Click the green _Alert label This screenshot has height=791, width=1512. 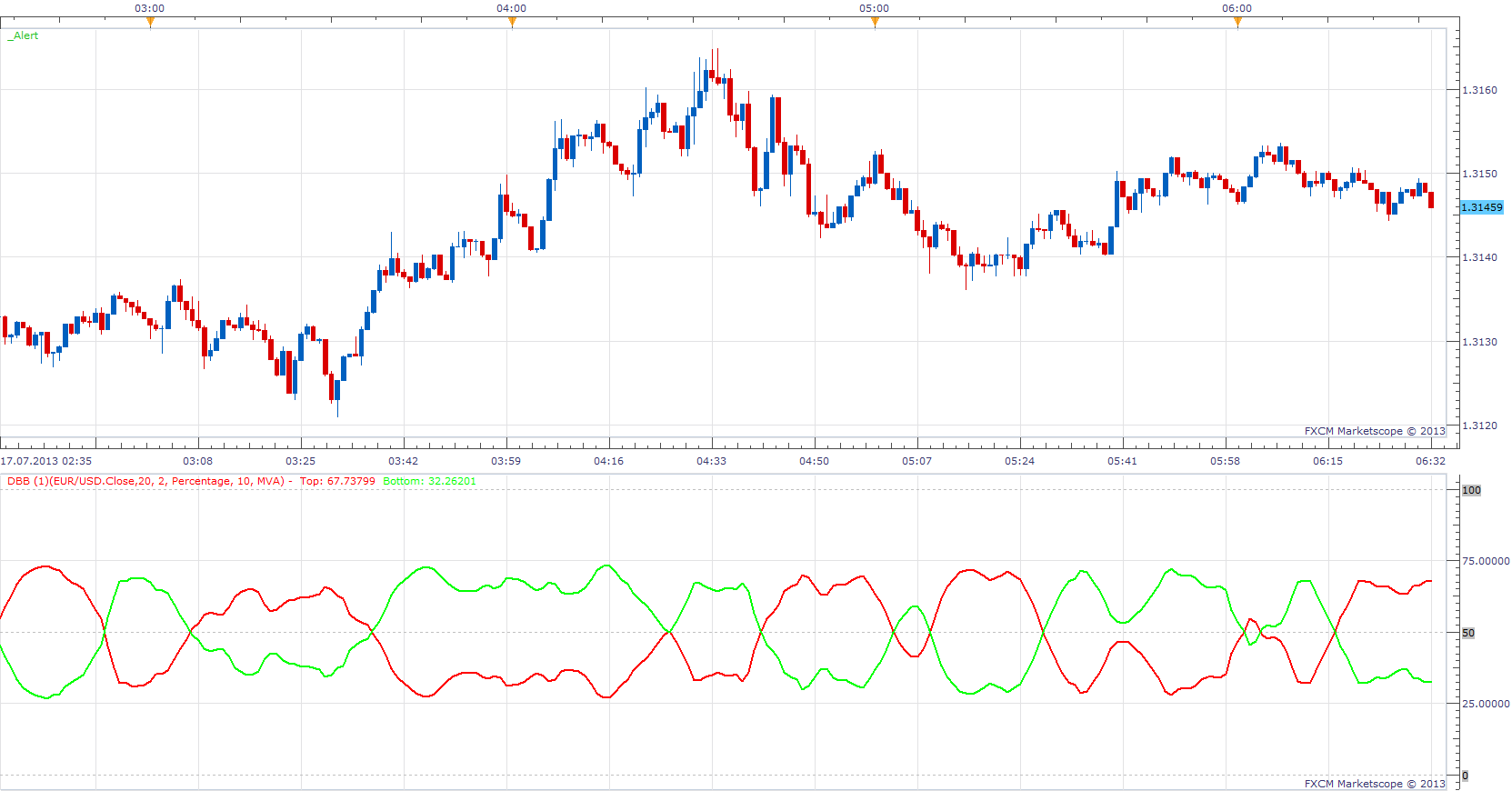click(23, 35)
